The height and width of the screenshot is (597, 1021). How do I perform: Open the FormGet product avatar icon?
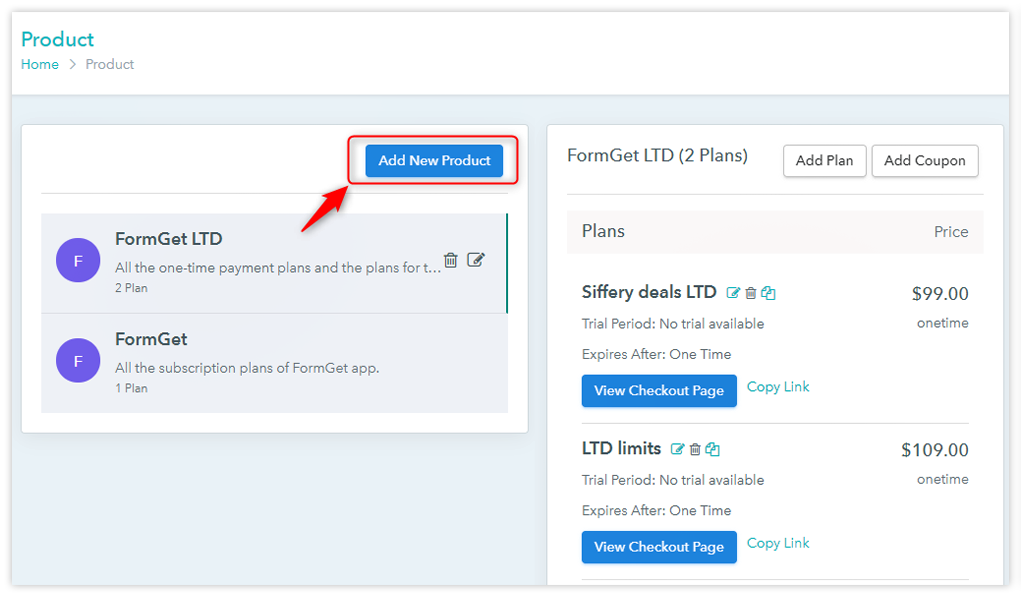(x=78, y=361)
